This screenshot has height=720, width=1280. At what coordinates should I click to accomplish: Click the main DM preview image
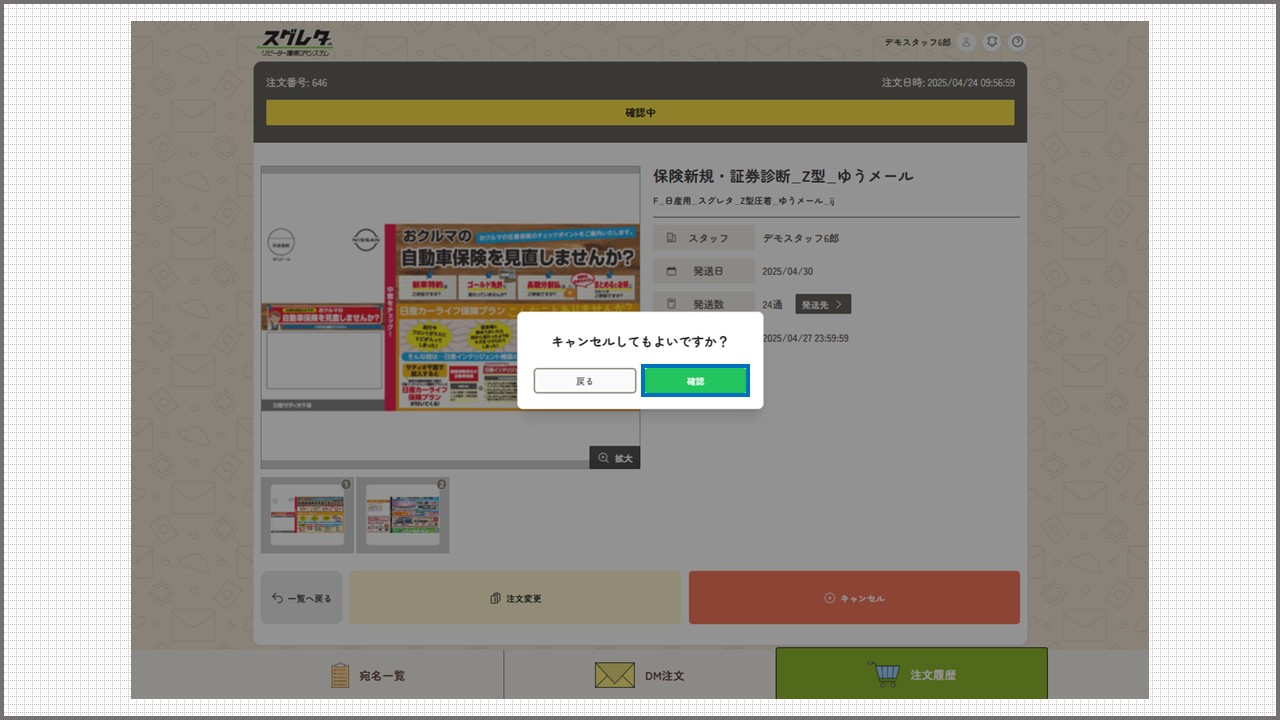point(450,317)
